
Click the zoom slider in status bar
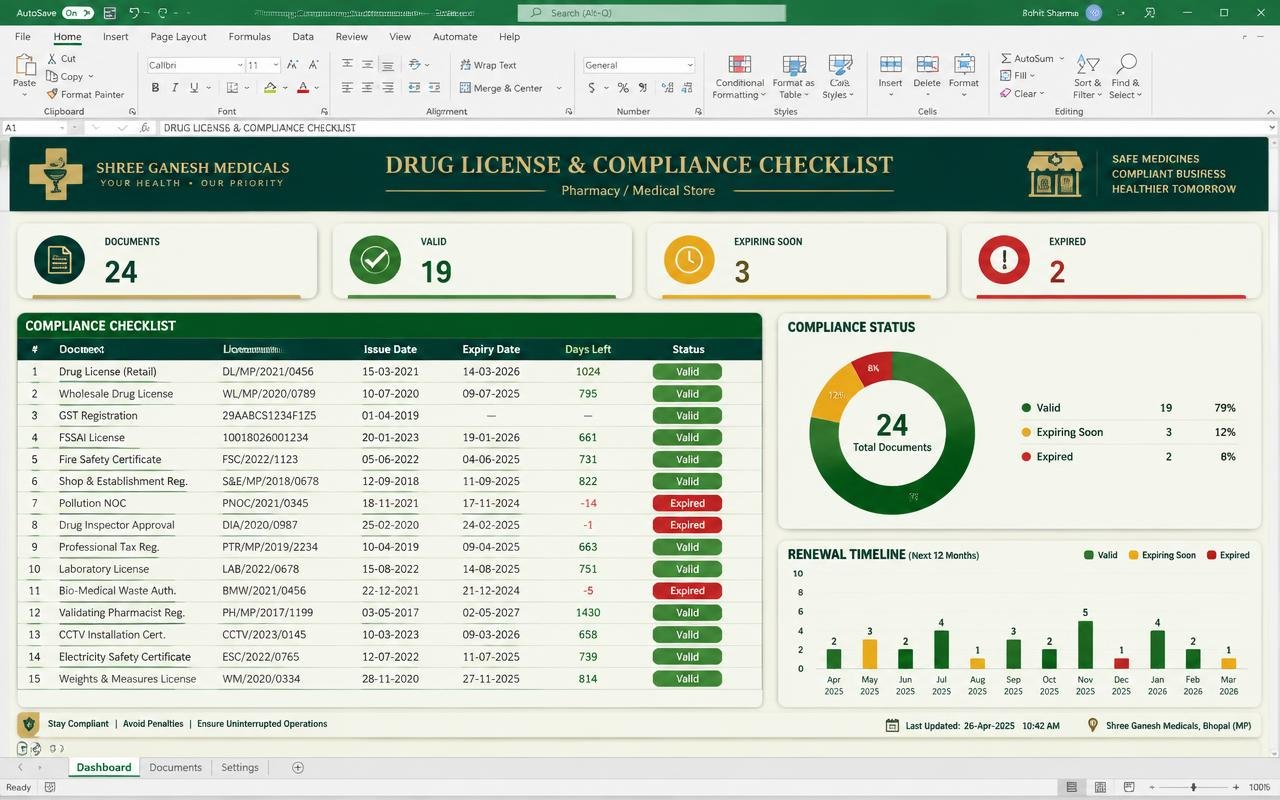tap(1193, 787)
